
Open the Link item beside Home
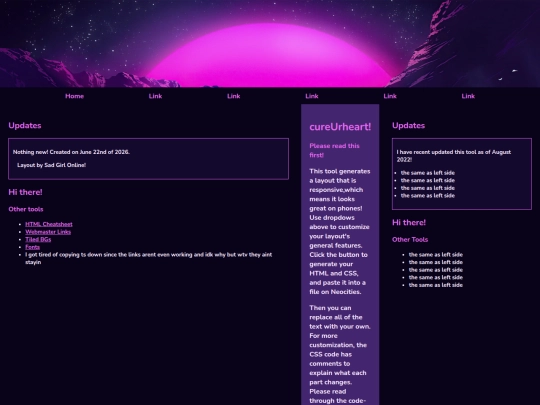point(155,96)
